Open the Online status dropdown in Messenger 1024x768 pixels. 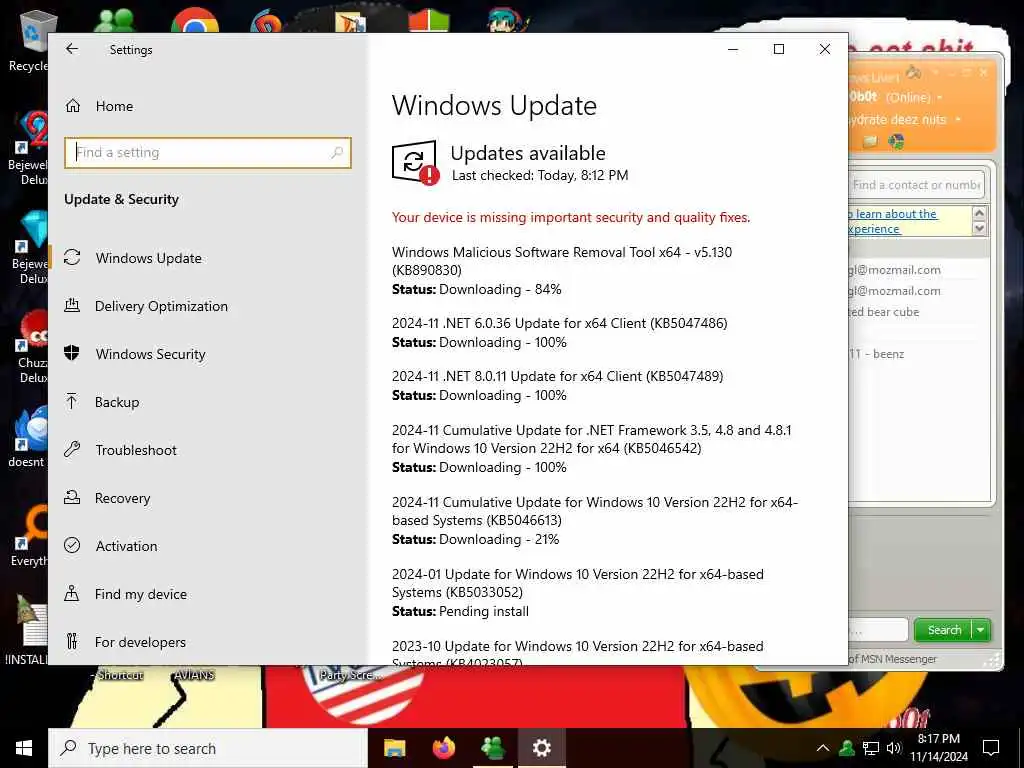click(940, 97)
